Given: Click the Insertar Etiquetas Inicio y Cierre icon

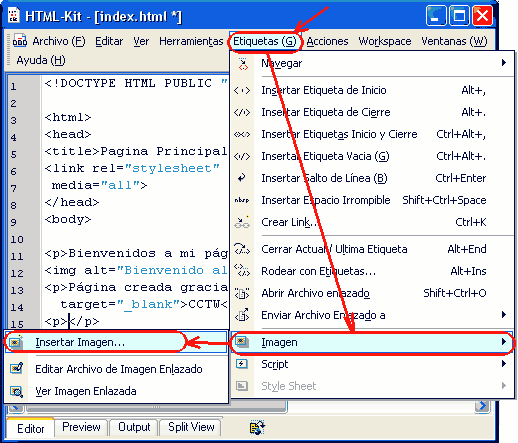Looking at the screenshot, I should 242,134.
